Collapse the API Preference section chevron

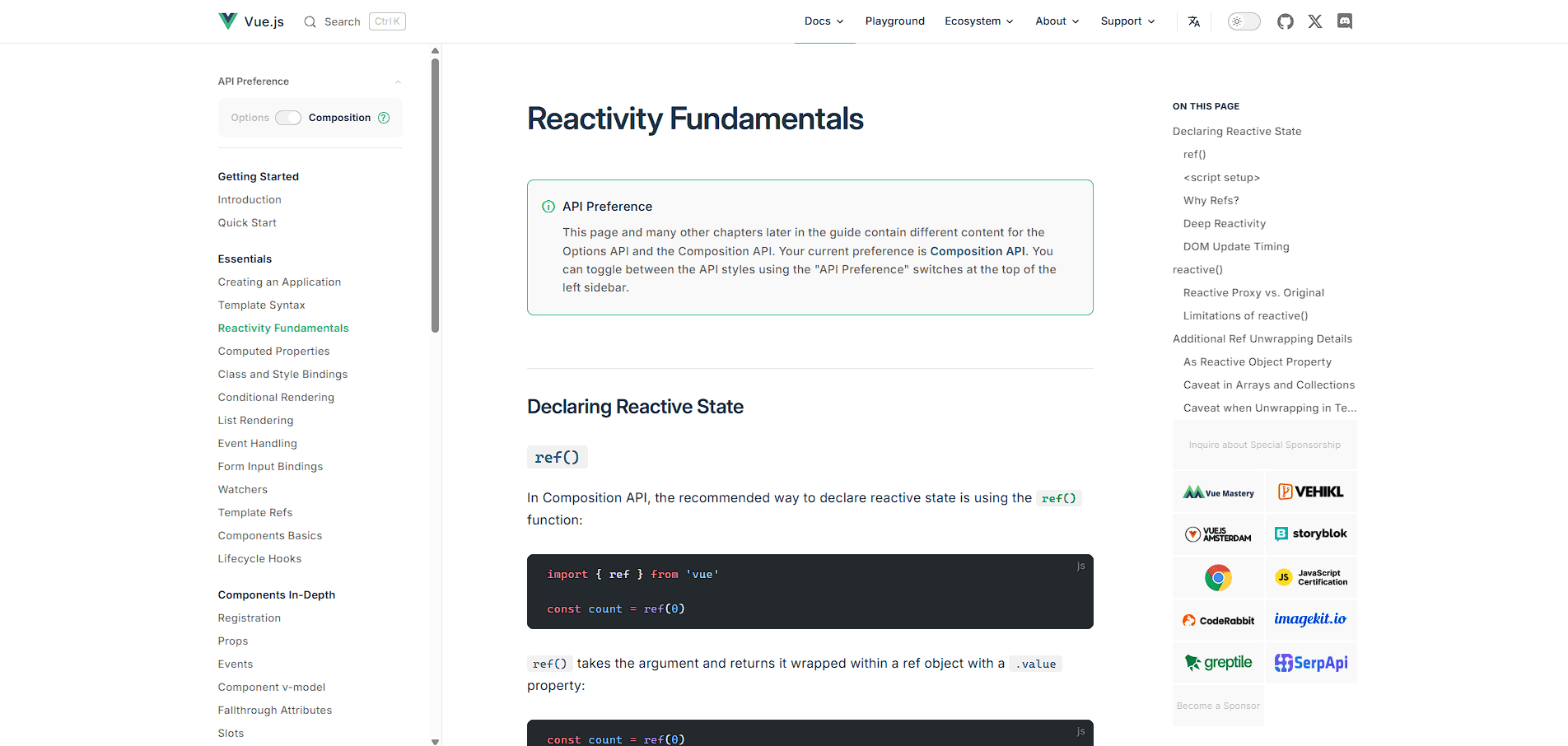(398, 82)
